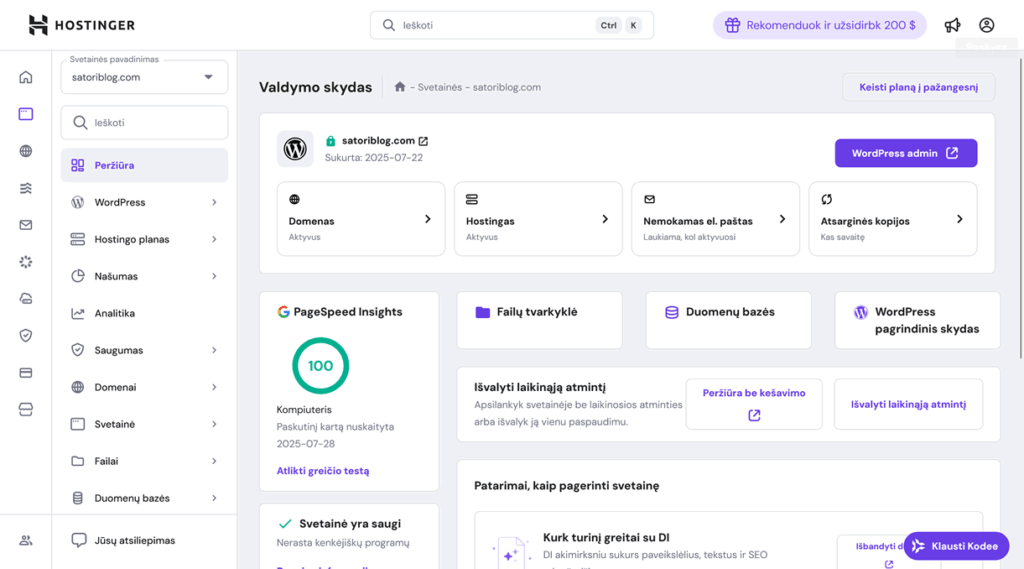
Task: Click Svetainės in the breadcrumb
Action: click(440, 87)
